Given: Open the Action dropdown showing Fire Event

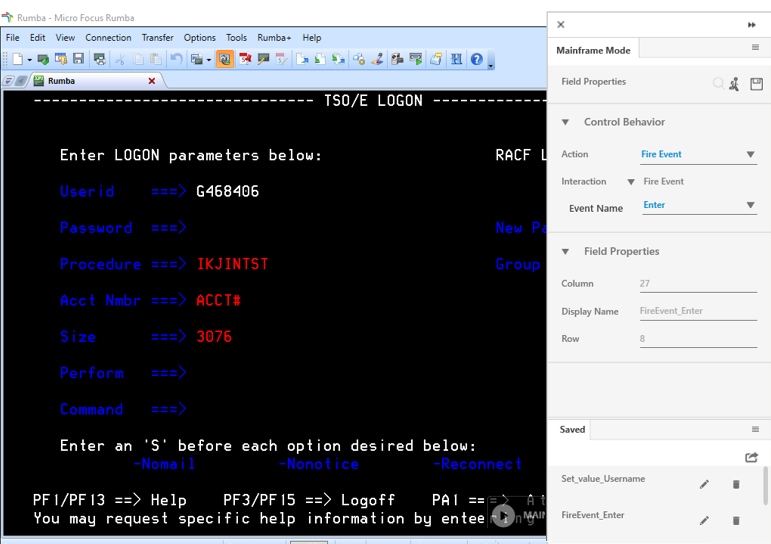Looking at the screenshot, I should pyautogui.click(x=698, y=154).
